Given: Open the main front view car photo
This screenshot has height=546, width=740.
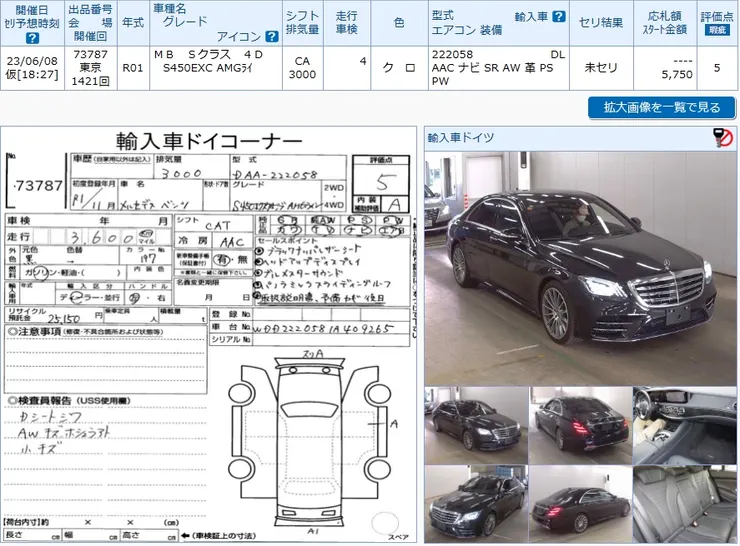Looking at the screenshot, I should click(x=580, y=269).
